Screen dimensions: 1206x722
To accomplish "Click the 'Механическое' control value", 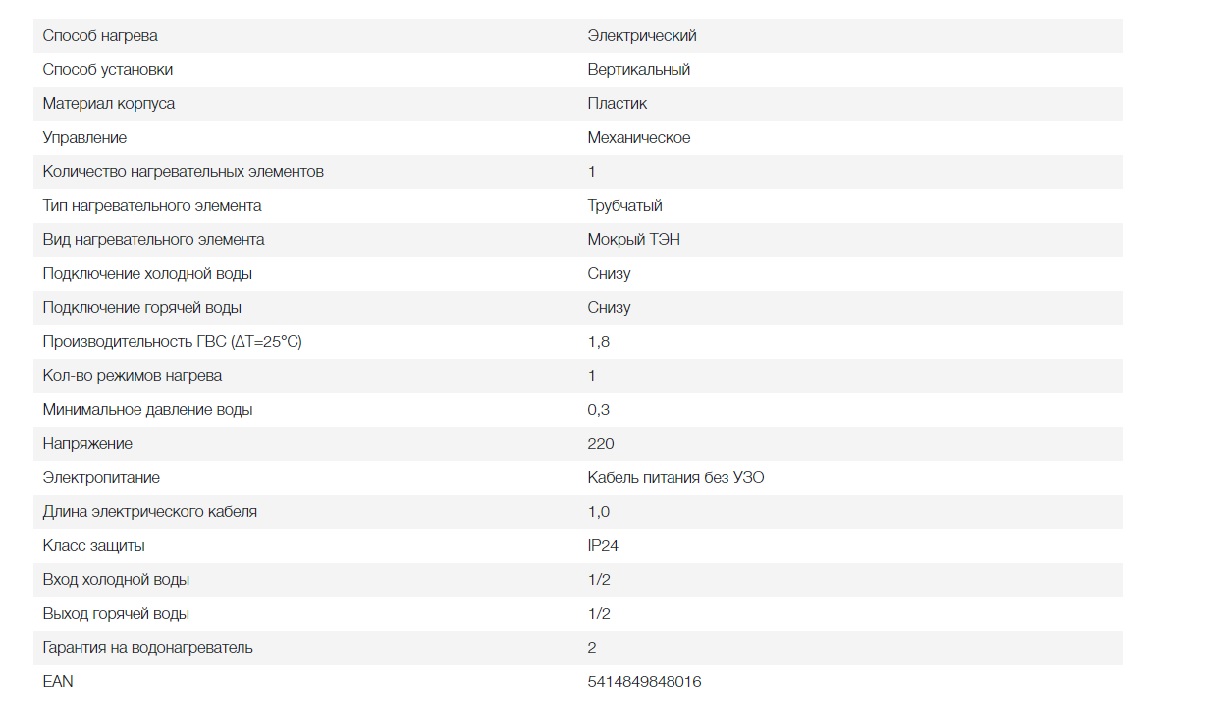I will (639, 138).
